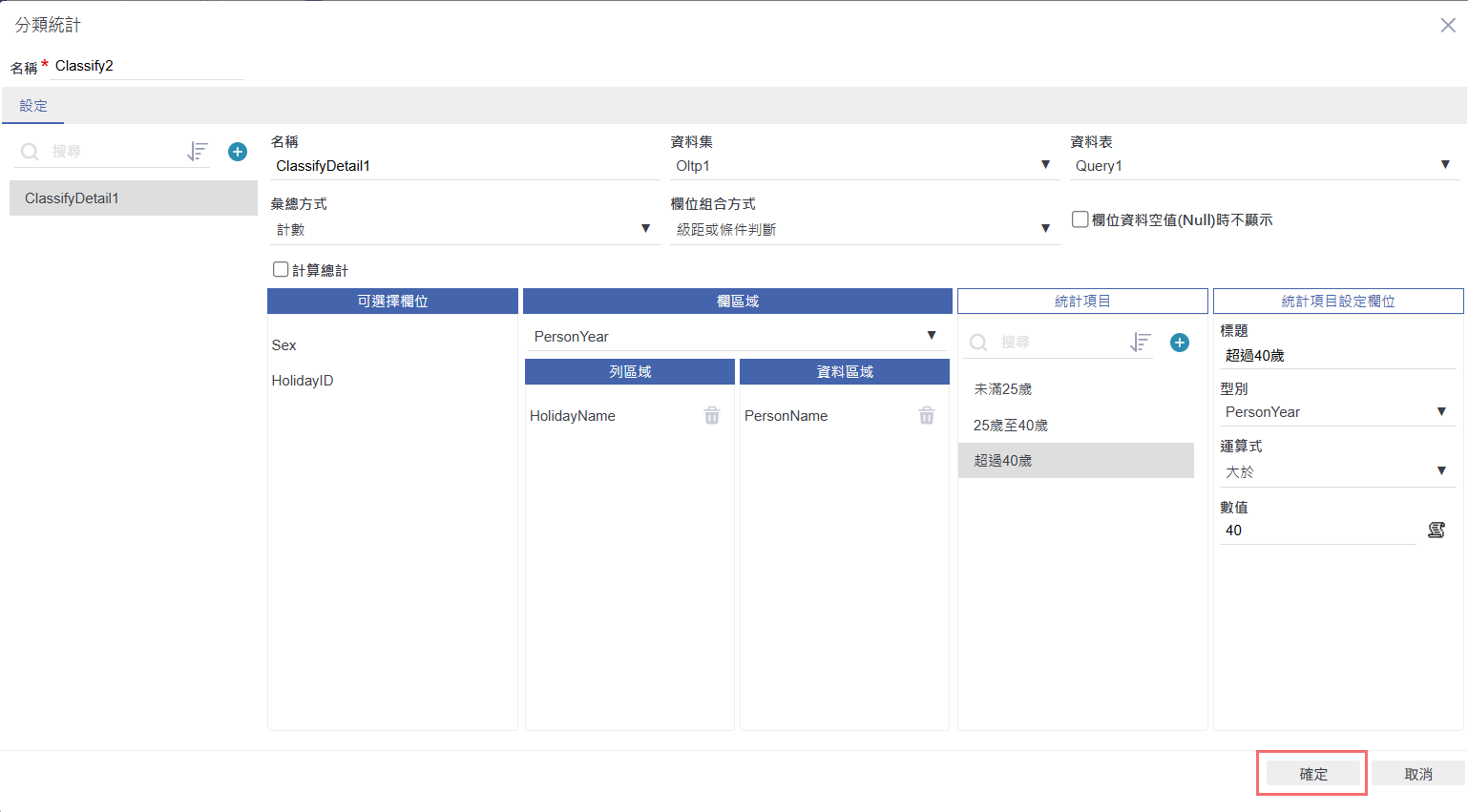Switch to the 設定 tab
This screenshot has width=1468, height=812.
tap(33, 106)
